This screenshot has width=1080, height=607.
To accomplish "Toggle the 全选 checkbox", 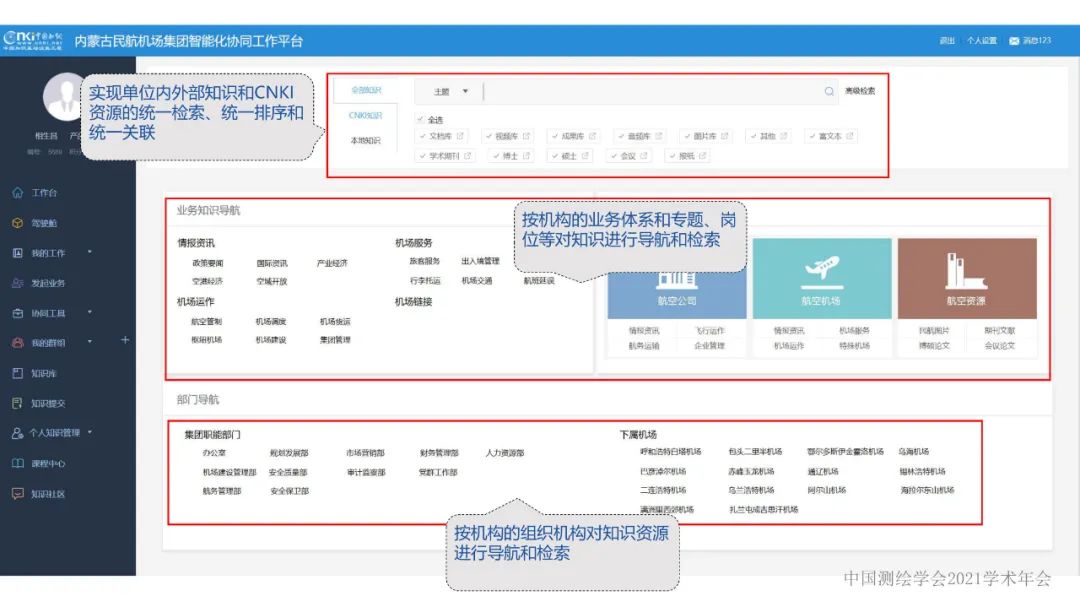I will pyautogui.click(x=421, y=119).
